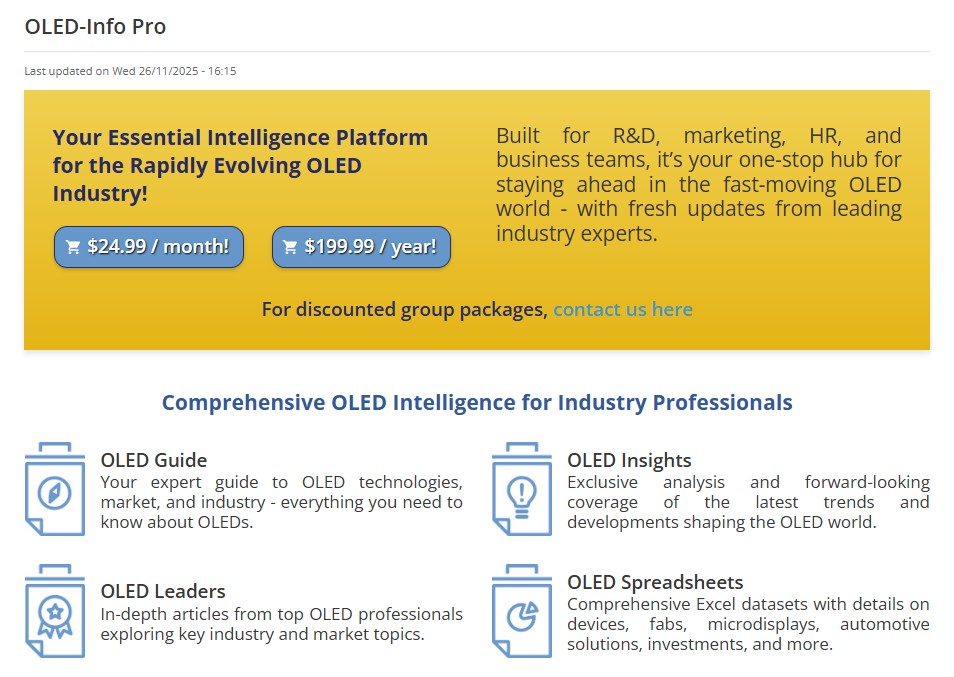Click the OLED Insights heading text

[x=628, y=460]
